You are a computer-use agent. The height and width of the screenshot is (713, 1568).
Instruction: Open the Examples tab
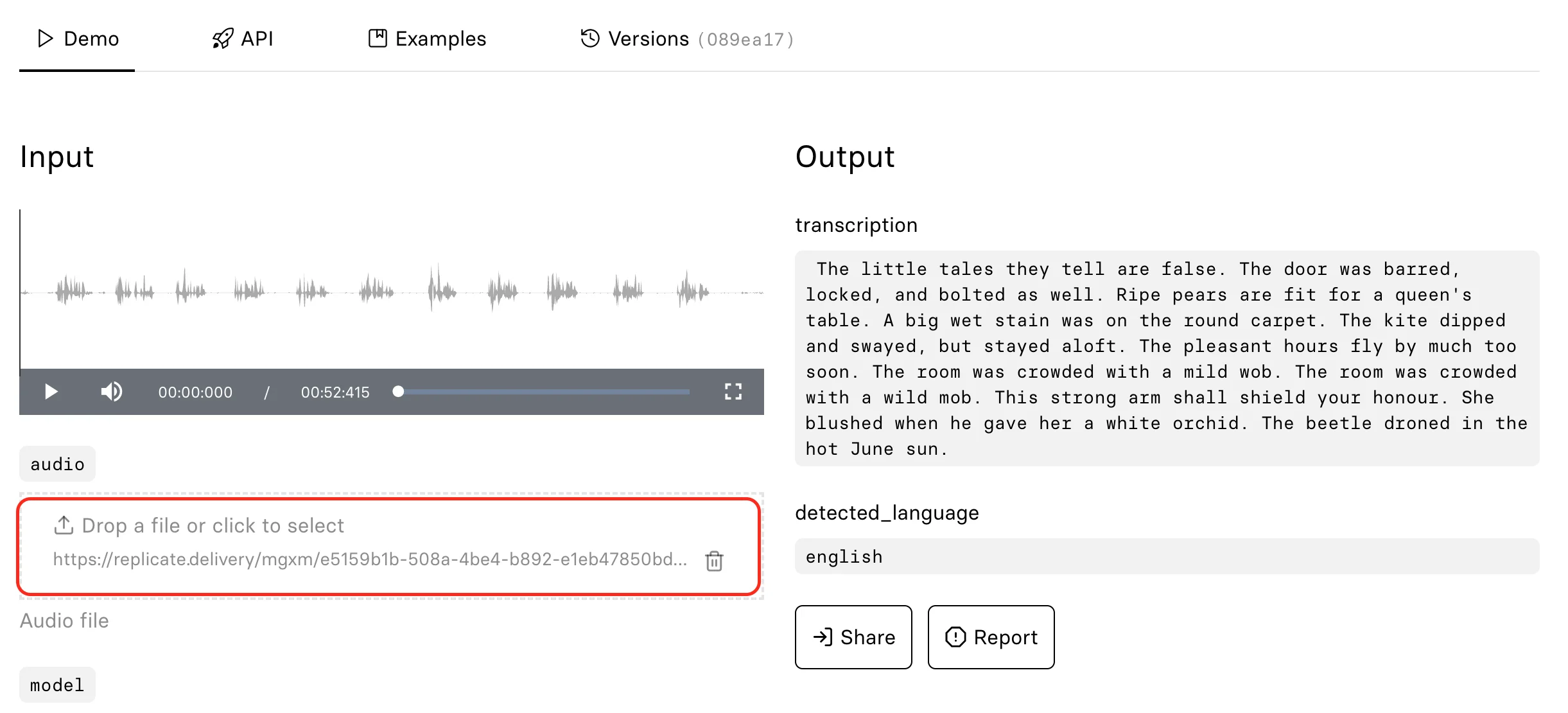(427, 39)
